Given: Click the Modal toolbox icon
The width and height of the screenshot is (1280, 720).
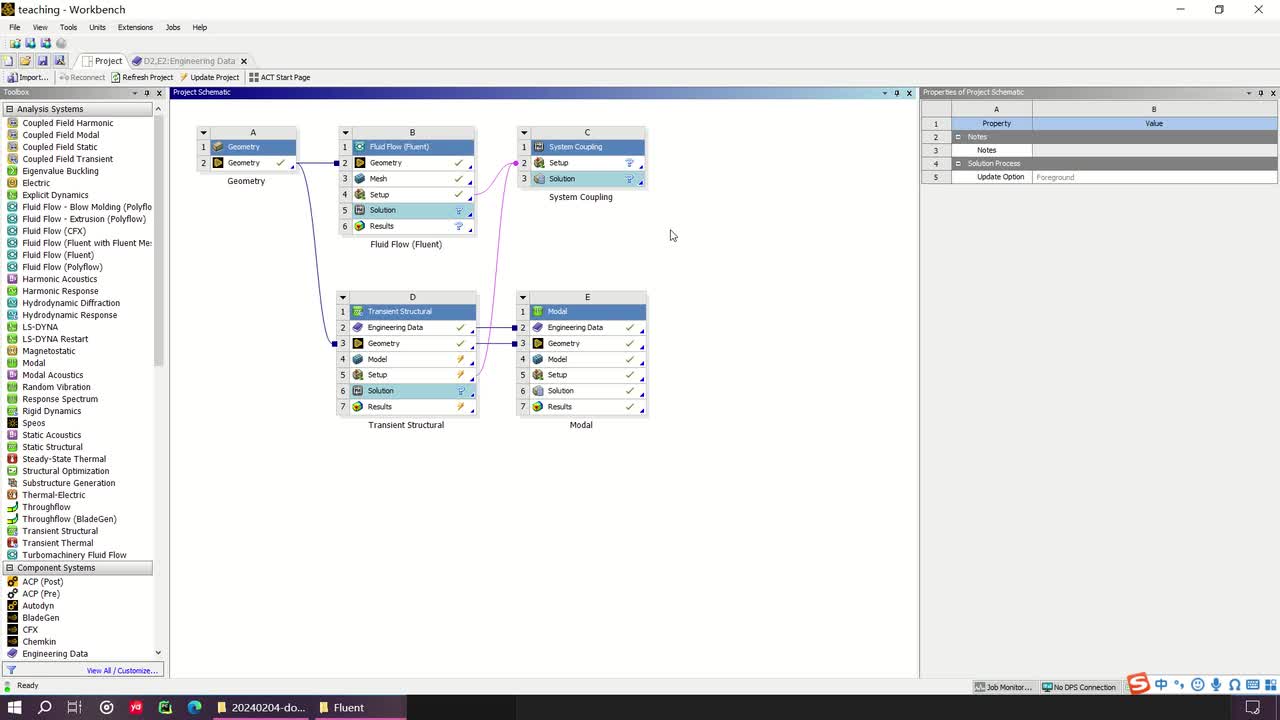Looking at the screenshot, I should pos(12,363).
